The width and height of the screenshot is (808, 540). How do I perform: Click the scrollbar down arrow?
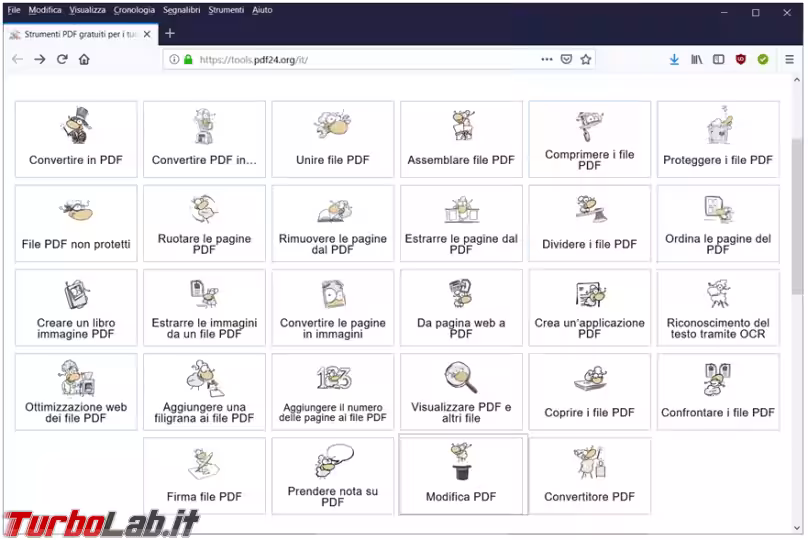(797, 528)
